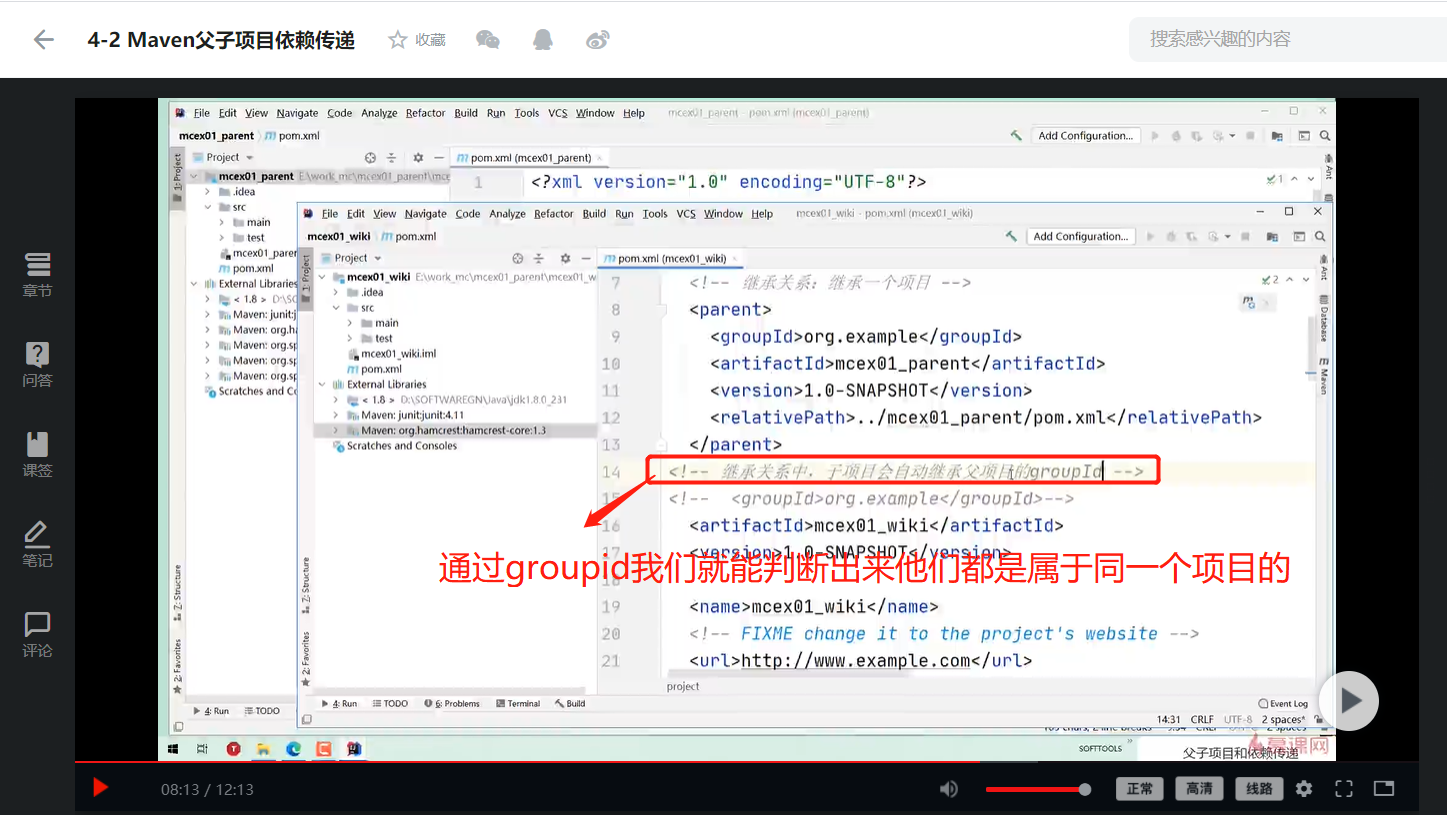Open the TODO tool window in the mcex01_wiki window

point(390,704)
